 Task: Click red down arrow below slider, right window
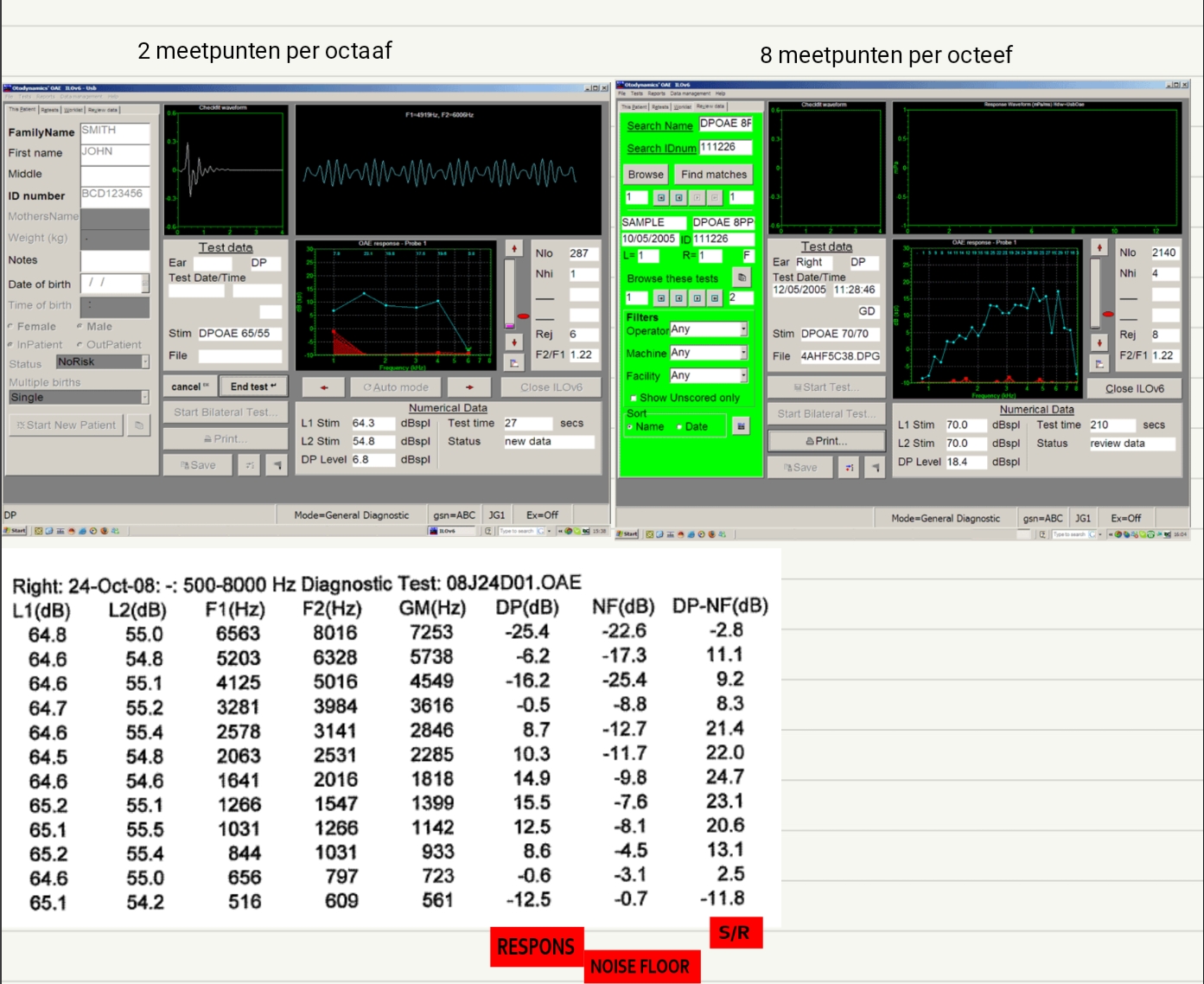tap(1099, 343)
